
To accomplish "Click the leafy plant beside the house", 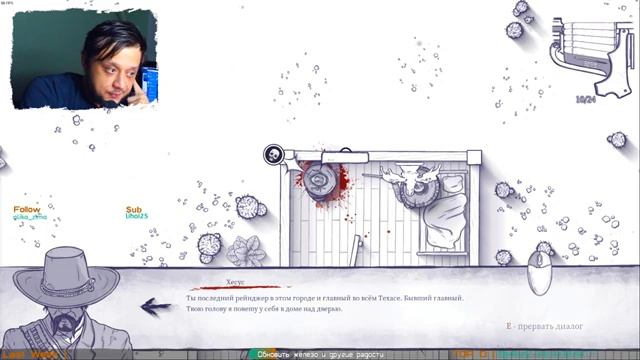I will coord(246,251).
